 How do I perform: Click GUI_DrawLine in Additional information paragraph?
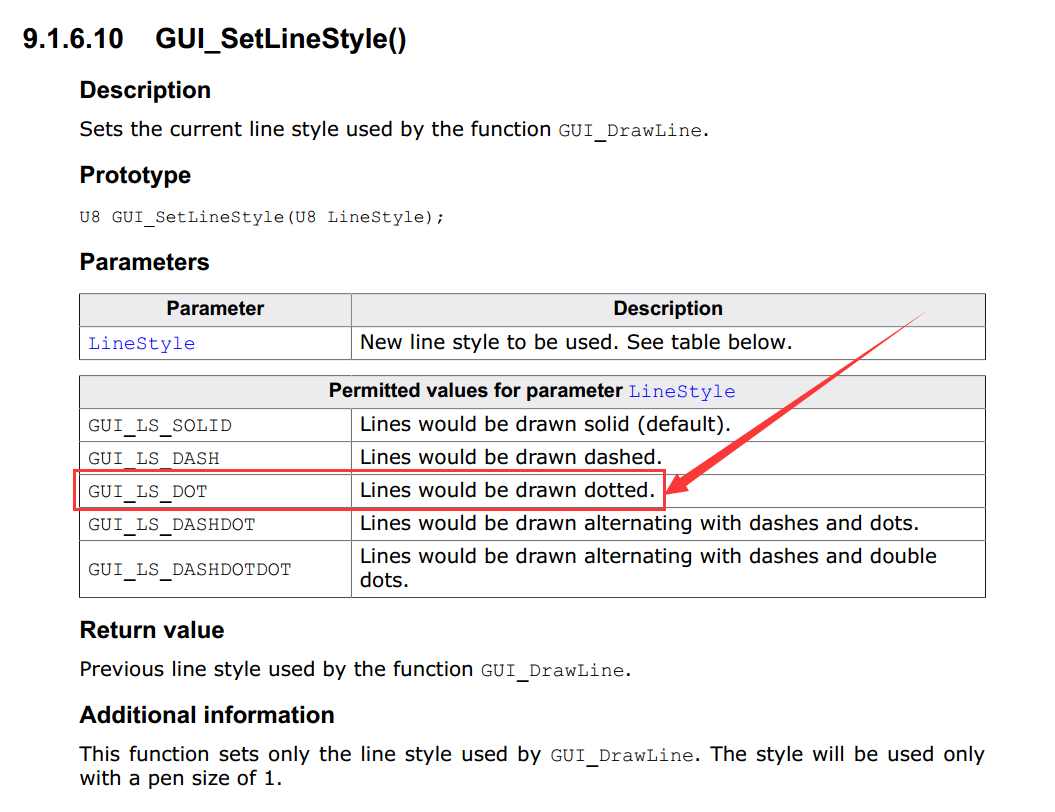(622, 756)
